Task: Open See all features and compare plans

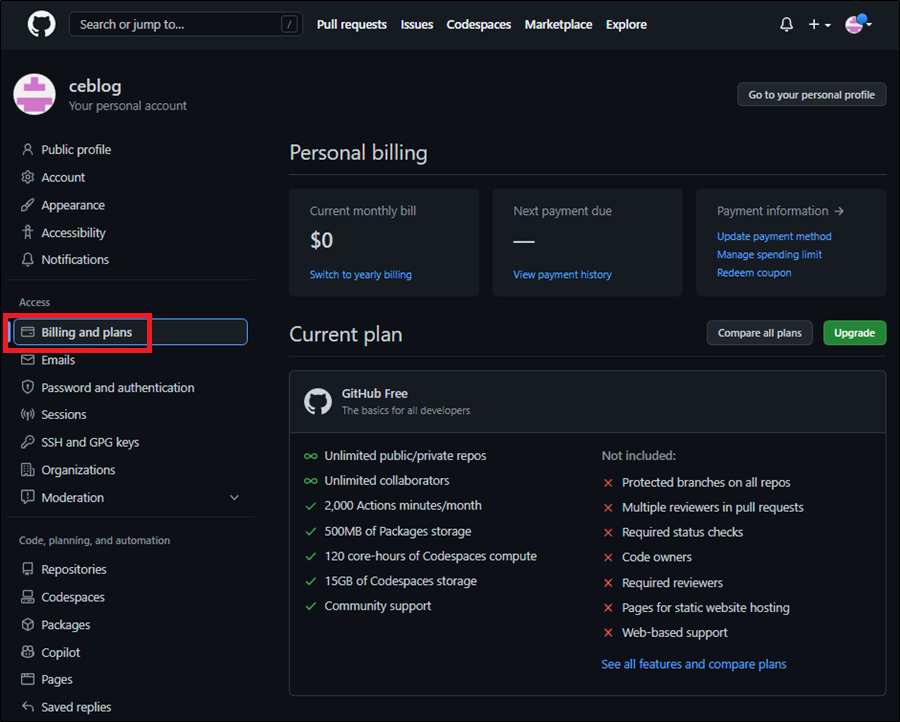Action: (x=693, y=664)
